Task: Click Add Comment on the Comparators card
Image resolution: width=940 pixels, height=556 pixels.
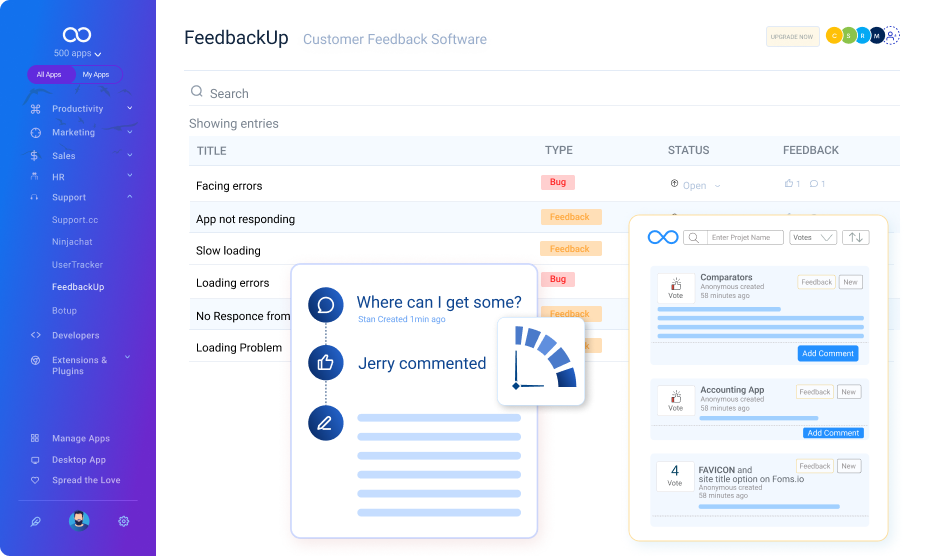Action: [x=828, y=353]
